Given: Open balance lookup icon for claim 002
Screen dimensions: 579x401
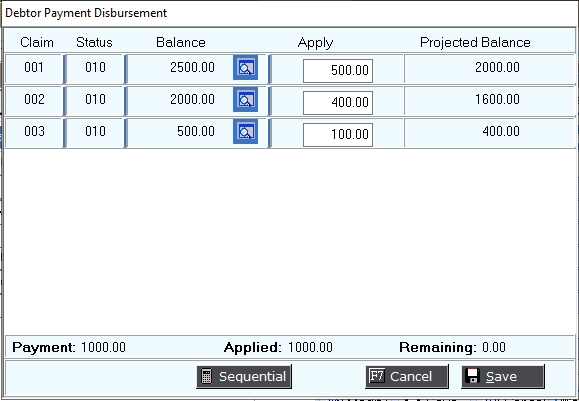Looking at the screenshot, I should click(245, 100).
